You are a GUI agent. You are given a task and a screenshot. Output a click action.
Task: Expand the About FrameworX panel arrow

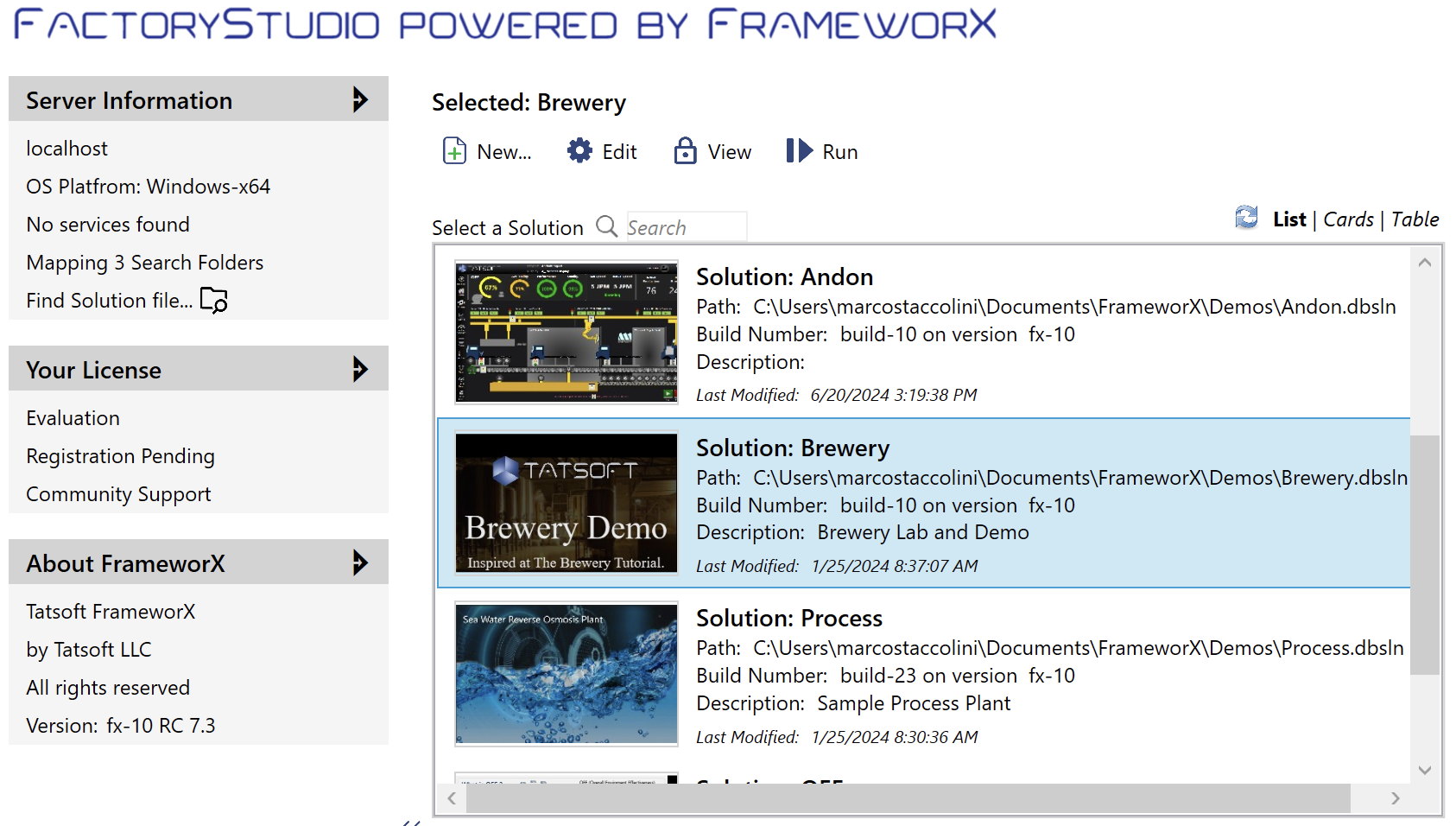click(360, 562)
